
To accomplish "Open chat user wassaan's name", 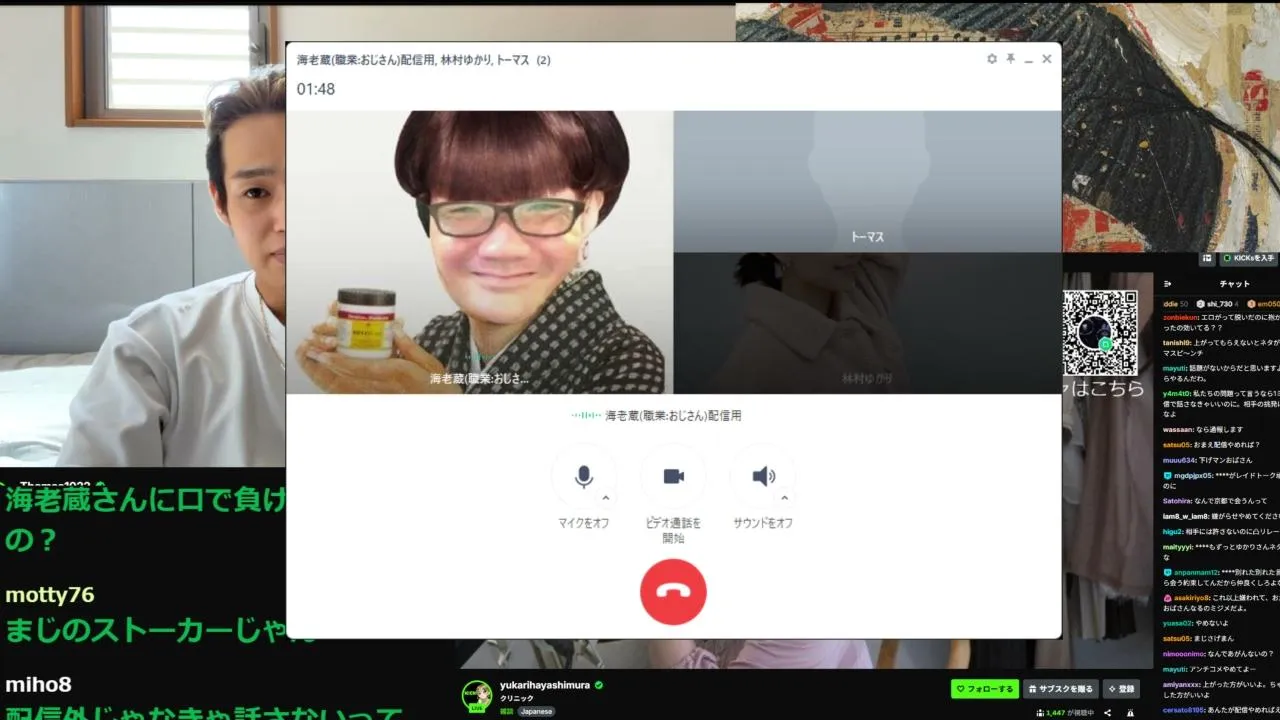I will (x=1178, y=429).
